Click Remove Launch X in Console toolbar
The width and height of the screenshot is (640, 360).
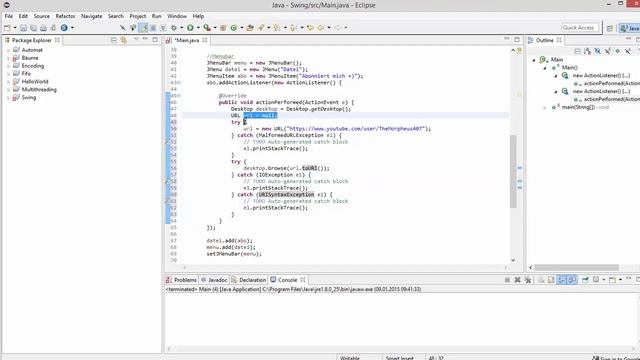[x=518, y=280]
